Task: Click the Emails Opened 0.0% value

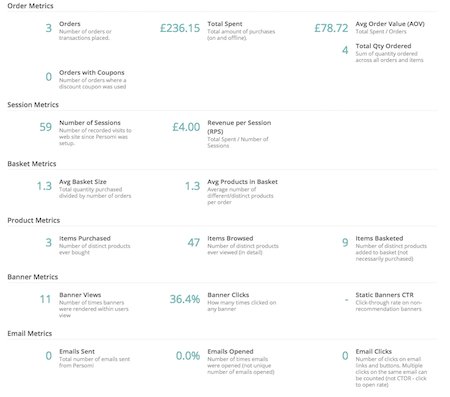Action: pos(188,356)
